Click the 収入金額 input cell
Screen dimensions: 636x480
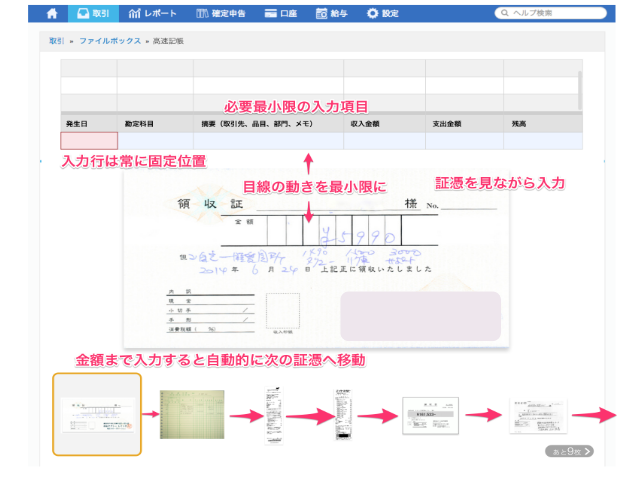(384, 141)
